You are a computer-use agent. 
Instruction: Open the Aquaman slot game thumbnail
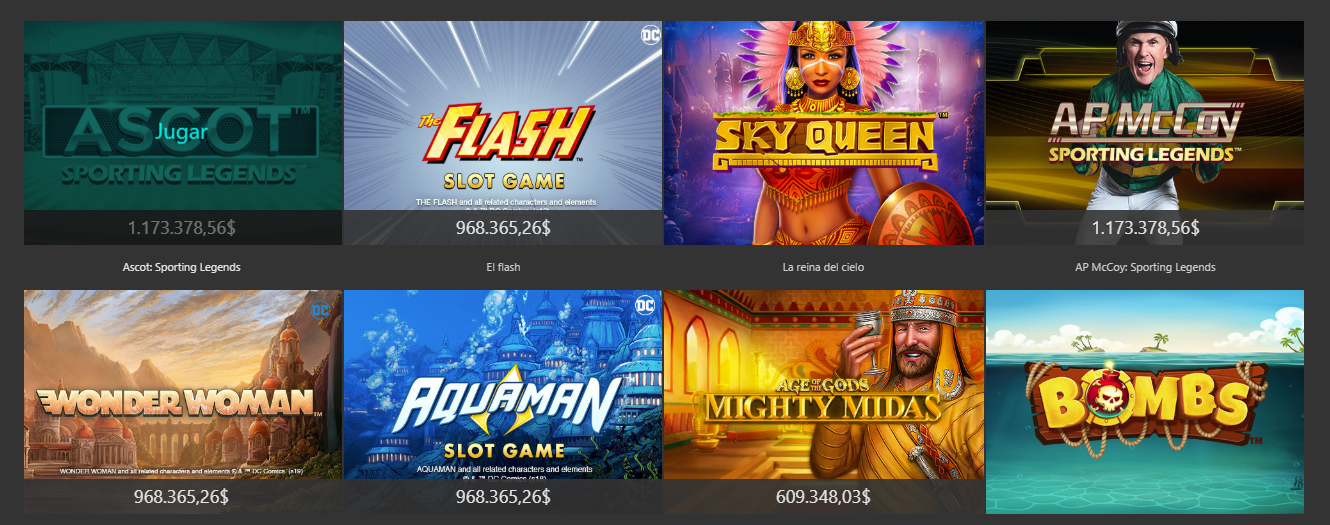pos(503,401)
